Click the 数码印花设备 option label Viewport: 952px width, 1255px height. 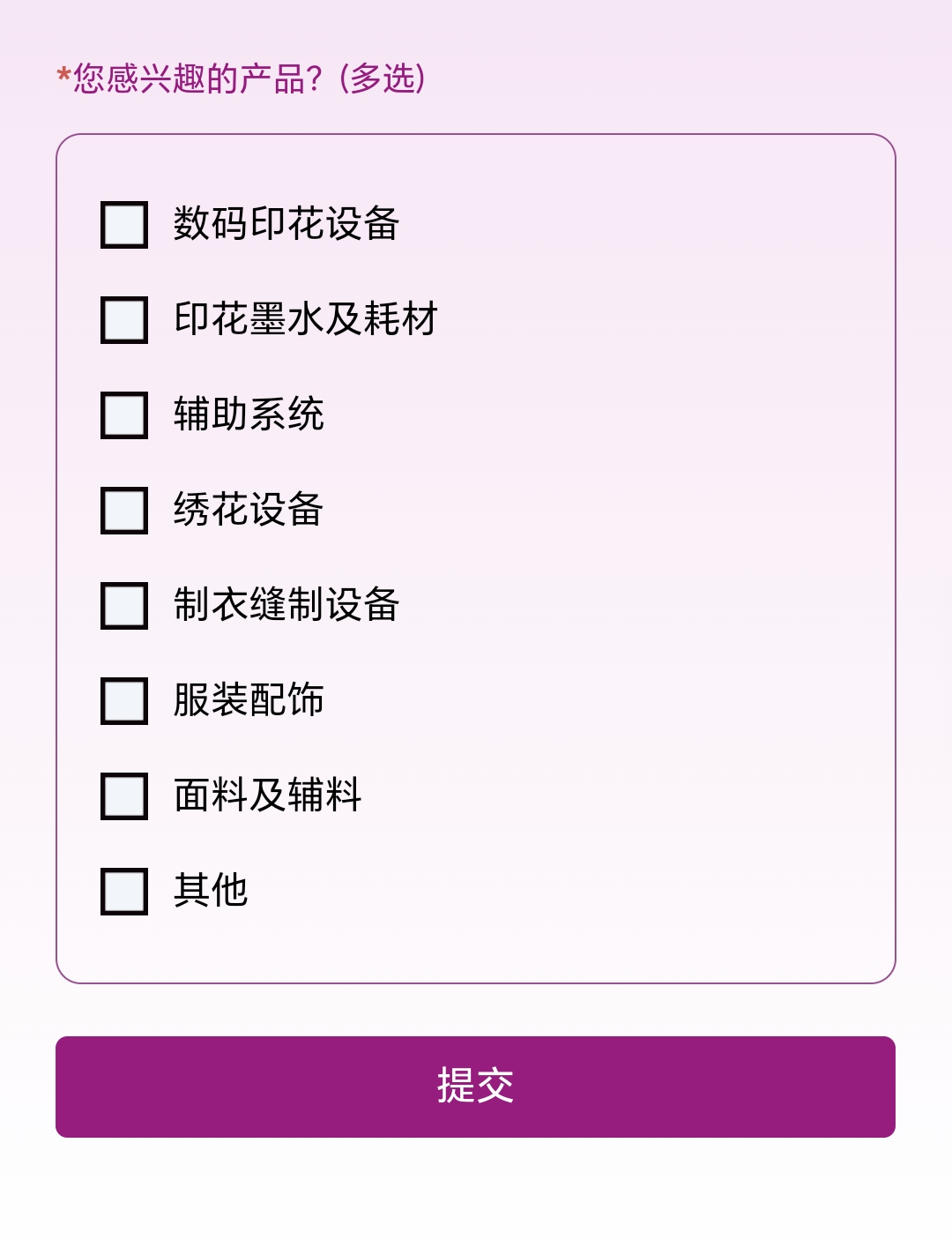tap(286, 223)
